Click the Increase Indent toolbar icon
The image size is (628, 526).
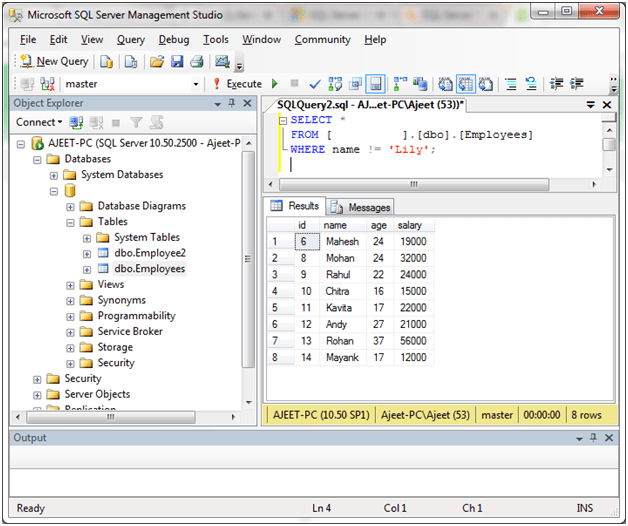[576, 84]
